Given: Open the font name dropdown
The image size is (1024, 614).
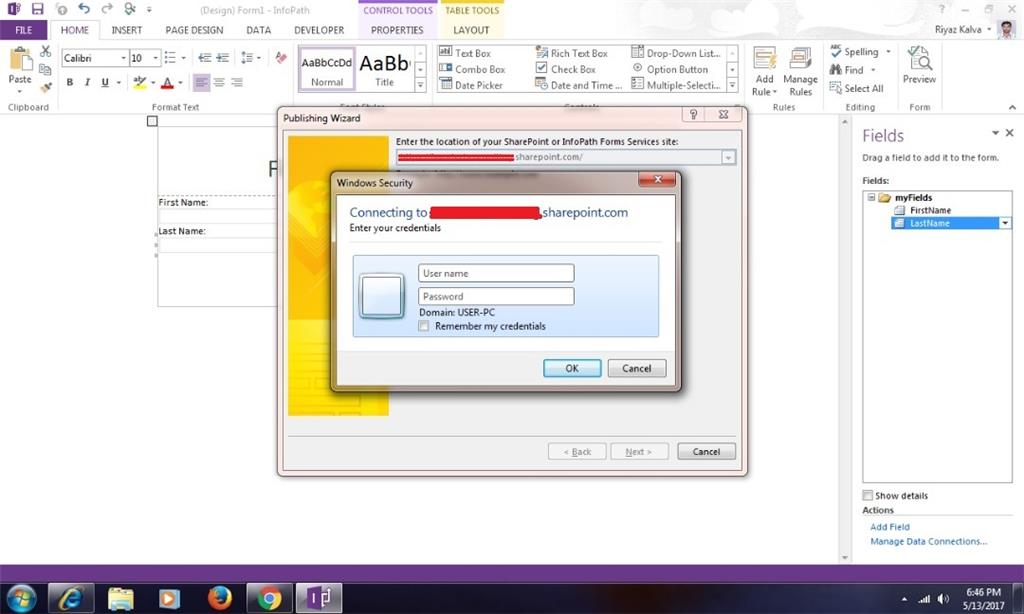Looking at the screenshot, I should [x=123, y=58].
